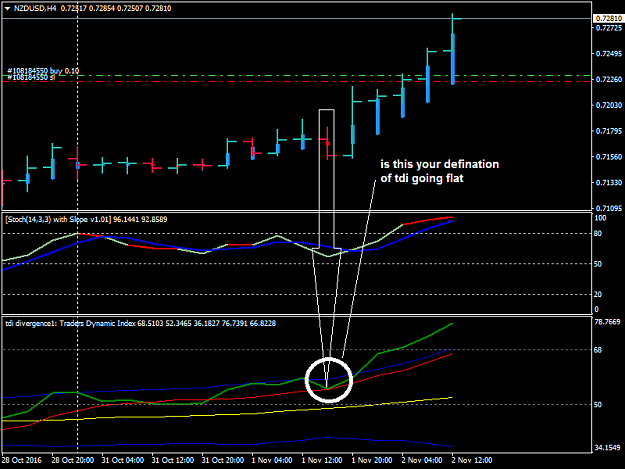Click price scale value 0.72495
This screenshot has height=469, width=625.
click(x=609, y=54)
